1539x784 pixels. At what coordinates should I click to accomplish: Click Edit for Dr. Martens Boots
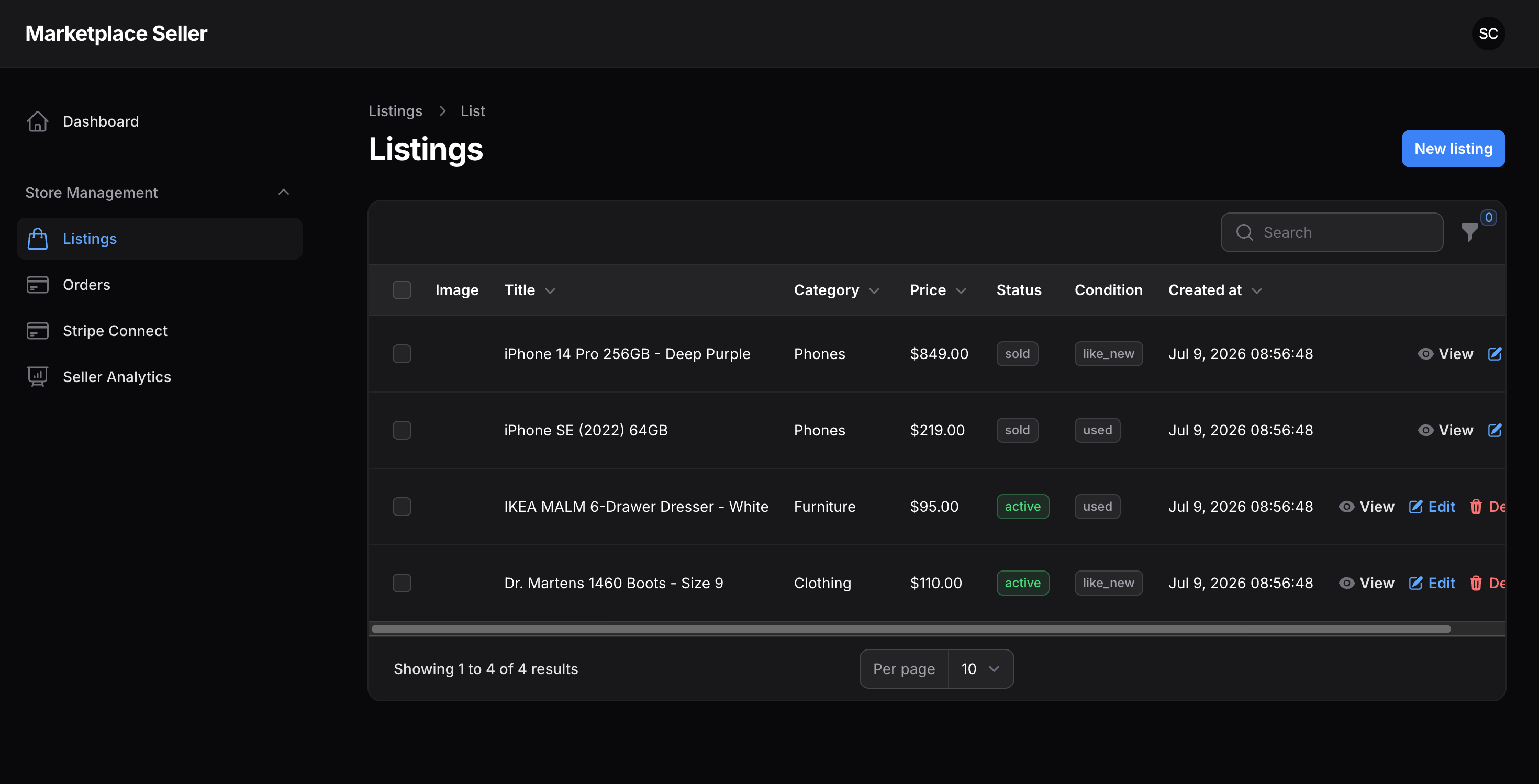pyautogui.click(x=1432, y=583)
